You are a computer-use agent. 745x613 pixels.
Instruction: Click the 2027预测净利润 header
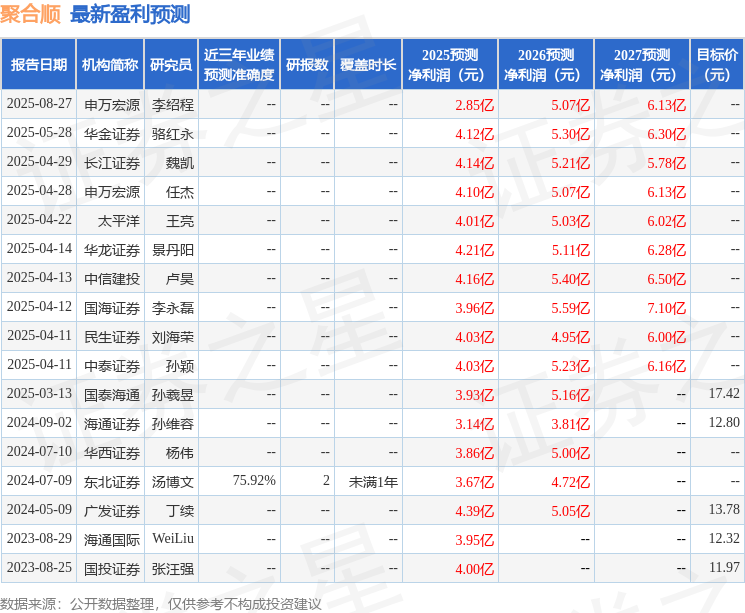point(642,65)
